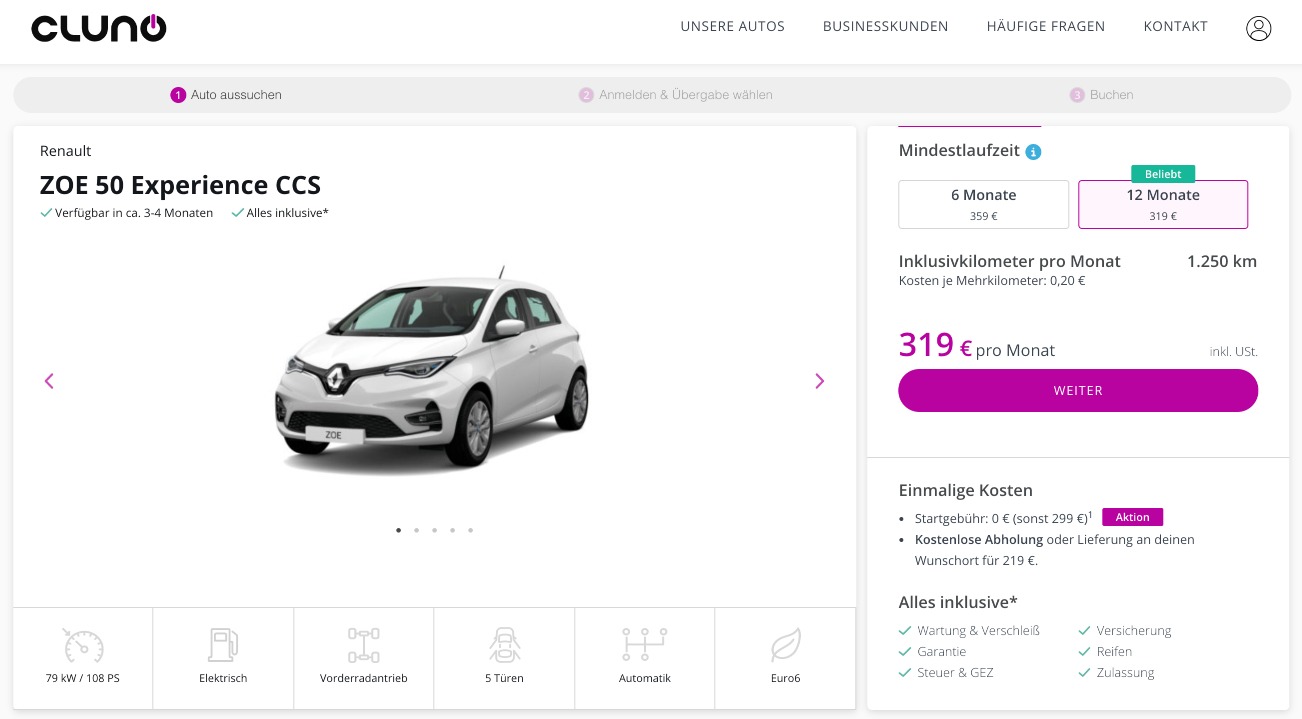Image resolution: width=1302 pixels, height=719 pixels.
Task: Click the 1.250 km value
Action: 1222,262
